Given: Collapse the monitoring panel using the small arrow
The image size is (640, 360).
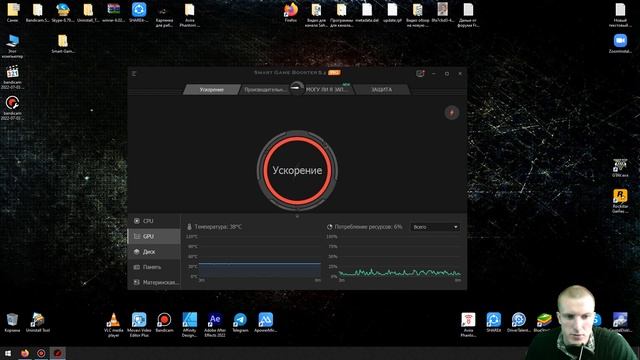Looking at the screenshot, I should pyautogui.click(x=297, y=216).
